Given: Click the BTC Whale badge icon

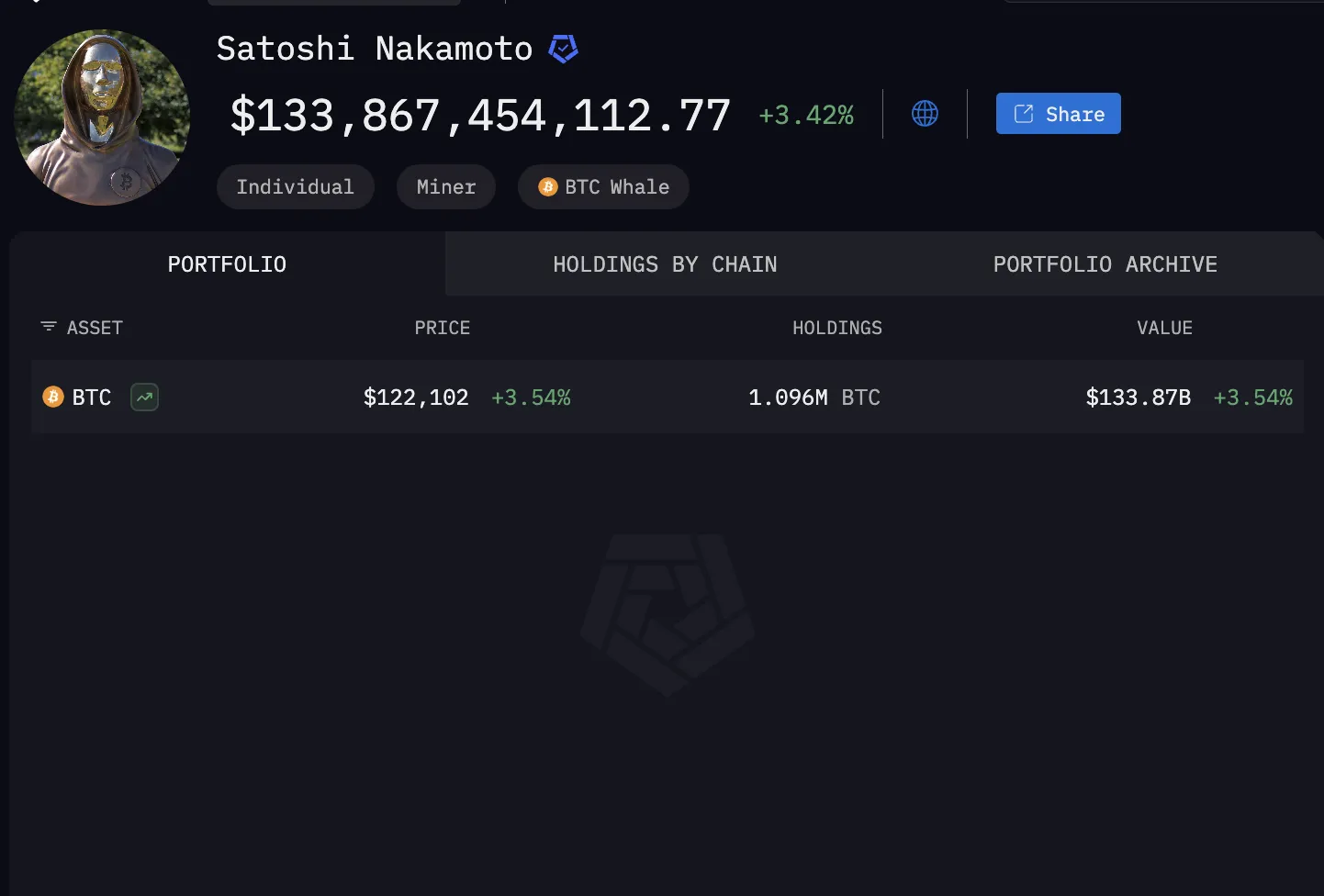Looking at the screenshot, I should pos(548,186).
